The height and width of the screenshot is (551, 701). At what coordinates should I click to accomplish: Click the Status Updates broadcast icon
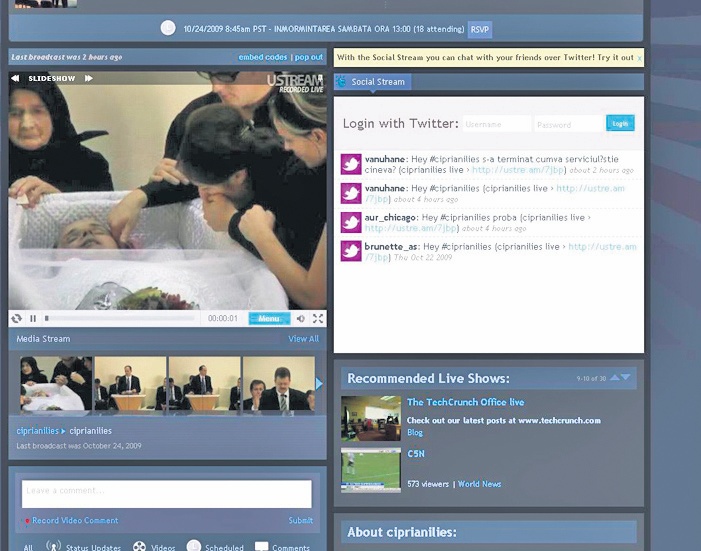pyautogui.click(x=54, y=546)
